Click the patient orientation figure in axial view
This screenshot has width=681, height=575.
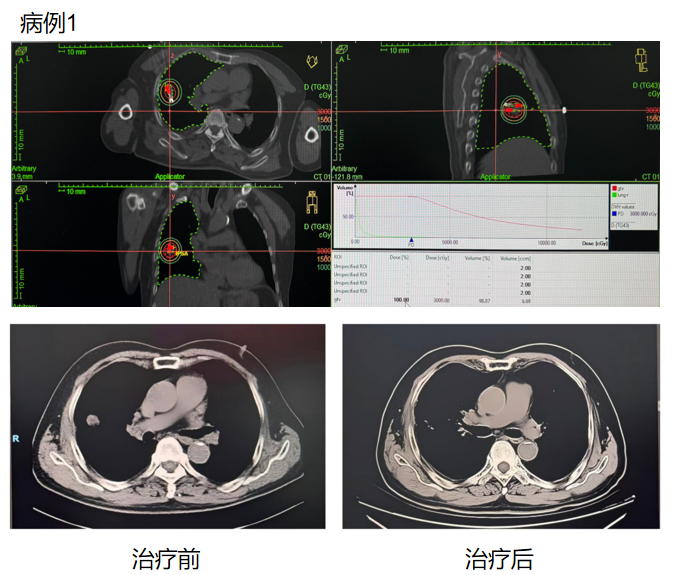point(309,62)
